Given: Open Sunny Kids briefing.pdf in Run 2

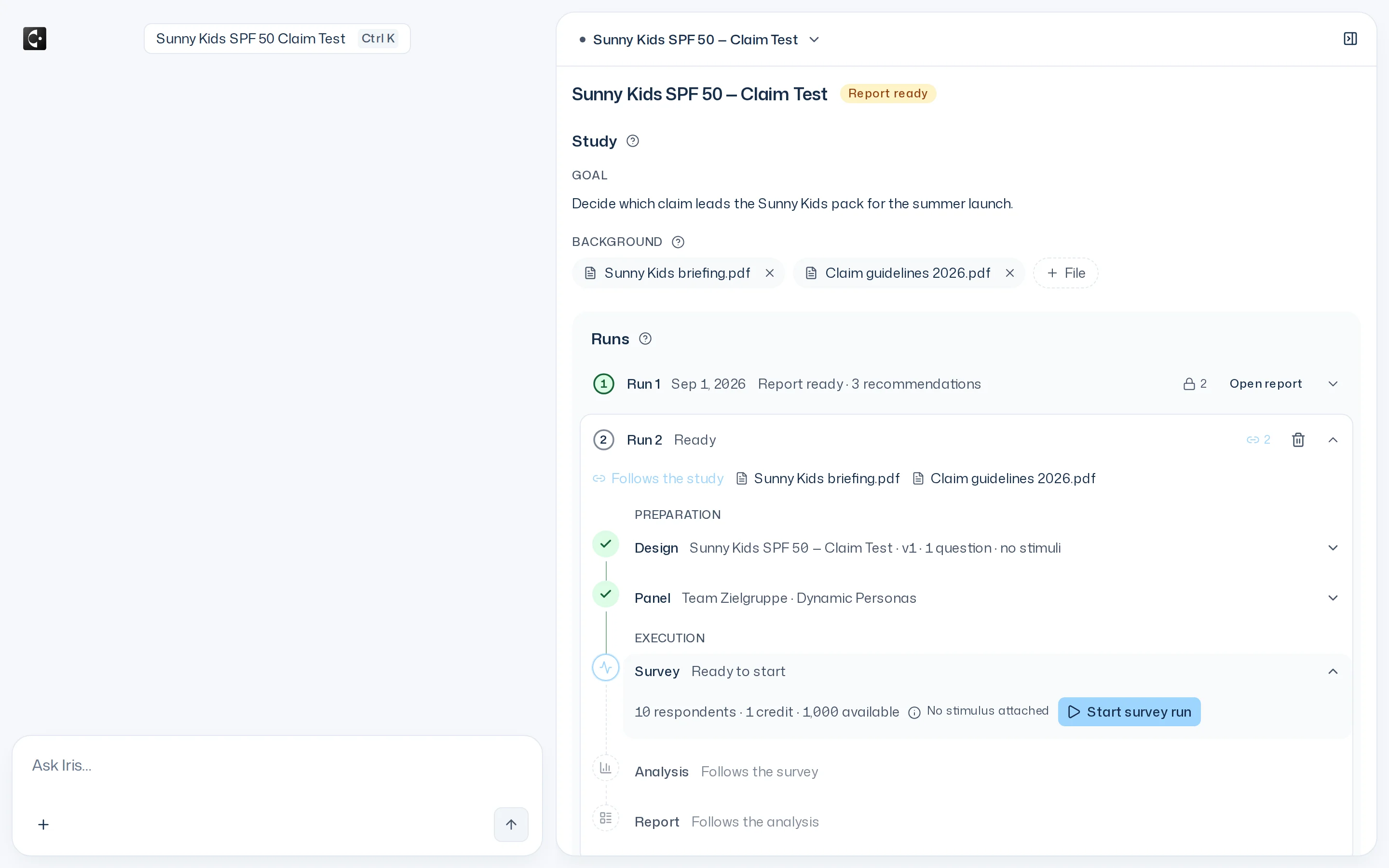Looking at the screenshot, I should [x=818, y=478].
